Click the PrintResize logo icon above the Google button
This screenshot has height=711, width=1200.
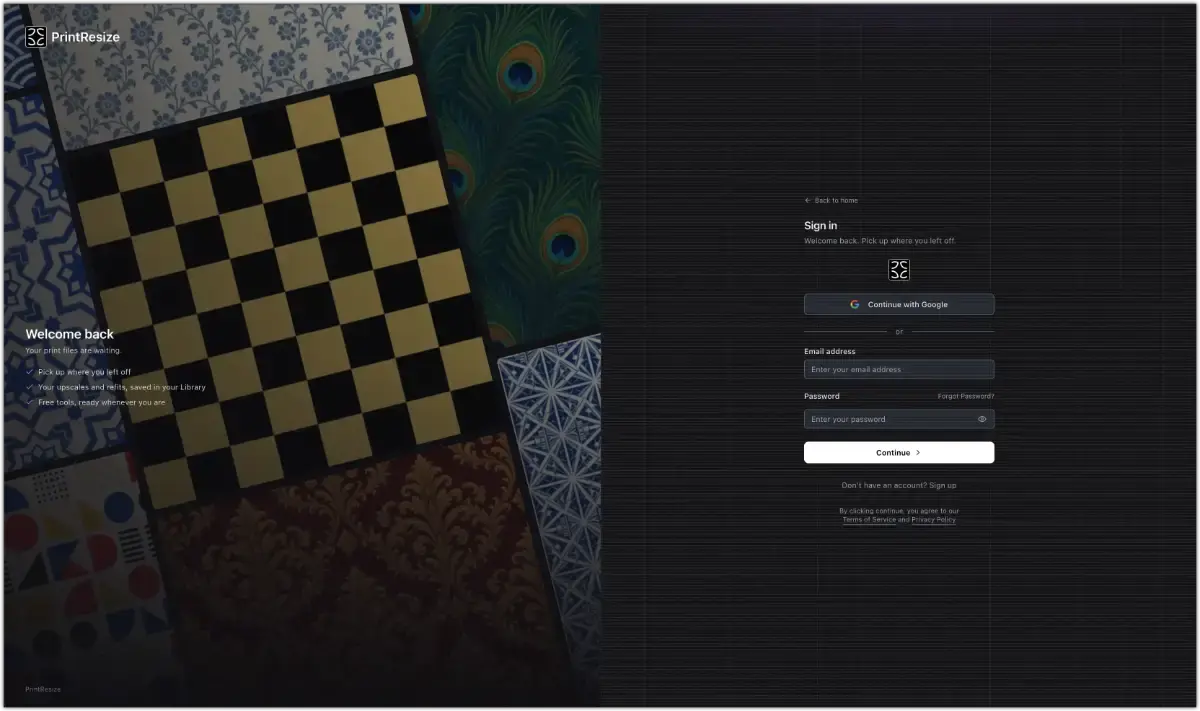pos(899,270)
